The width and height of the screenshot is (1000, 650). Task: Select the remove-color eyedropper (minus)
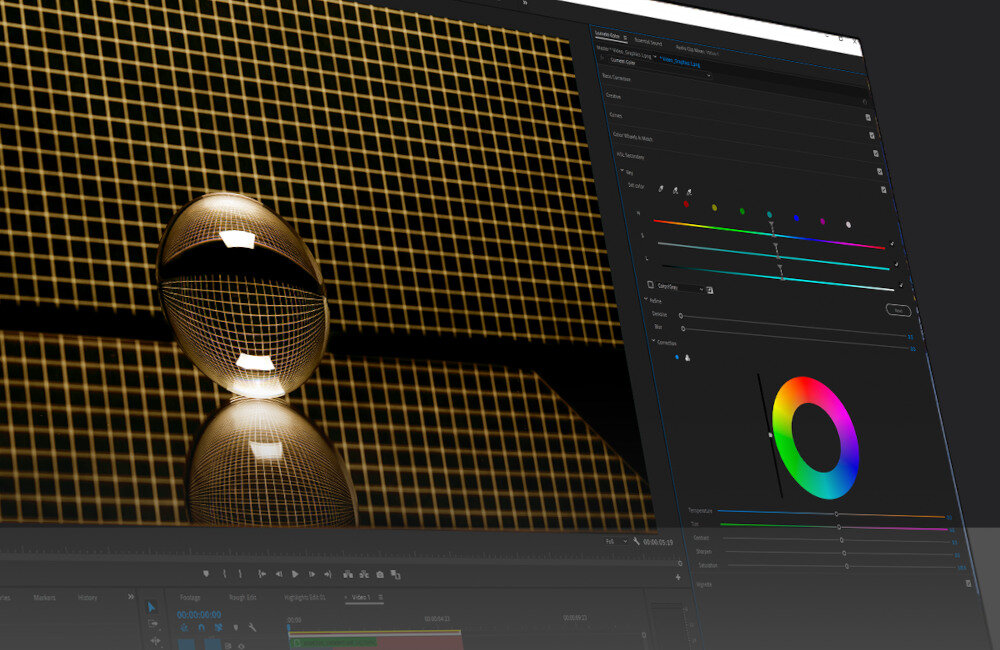point(689,191)
